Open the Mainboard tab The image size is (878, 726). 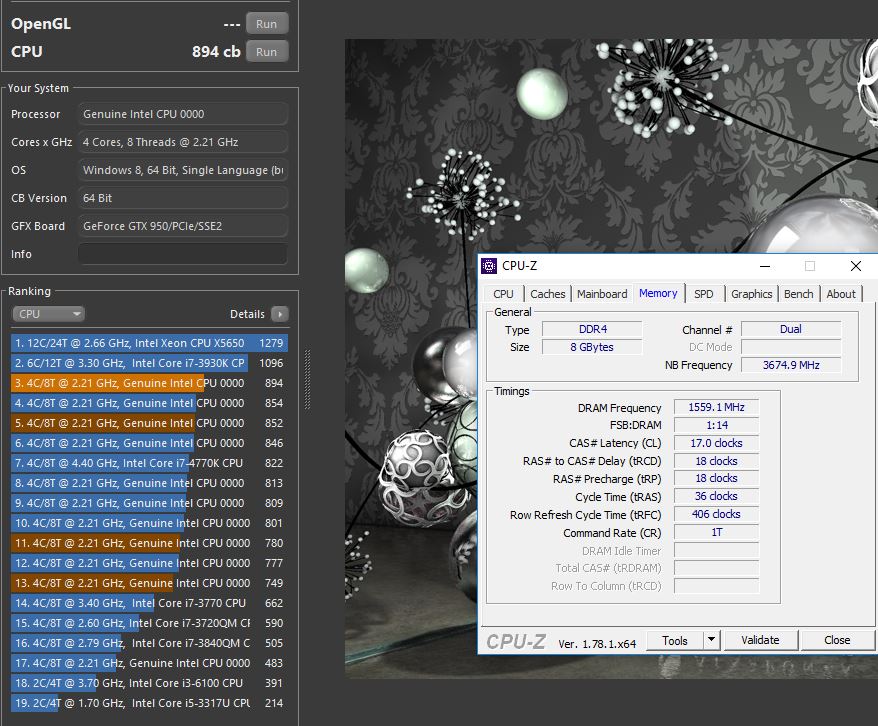pyautogui.click(x=602, y=294)
